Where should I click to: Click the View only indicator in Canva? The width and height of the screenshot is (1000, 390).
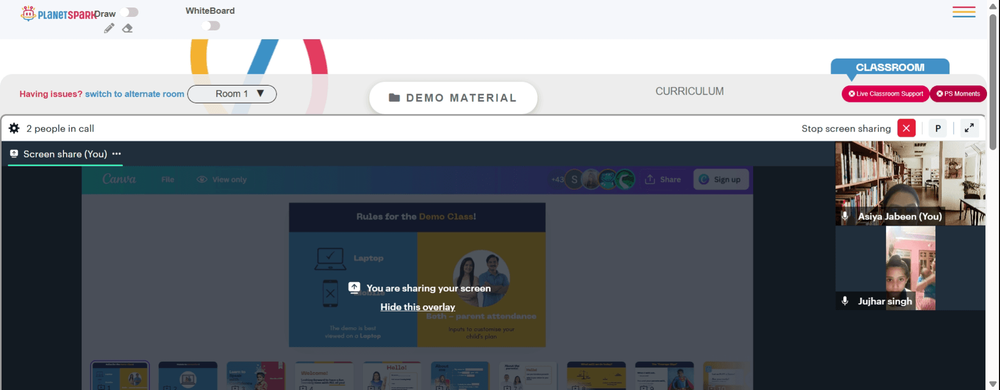[x=222, y=180]
